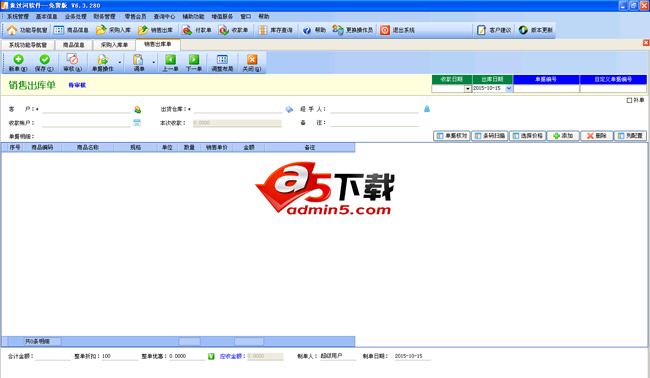Click the 单据操作 document operations icon
Screen dimensions: 650x378
click(102, 59)
